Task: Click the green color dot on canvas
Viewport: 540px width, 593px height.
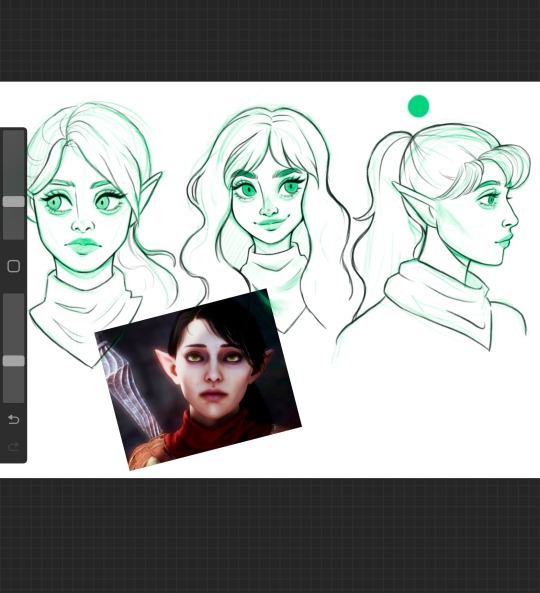Action: click(x=418, y=106)
